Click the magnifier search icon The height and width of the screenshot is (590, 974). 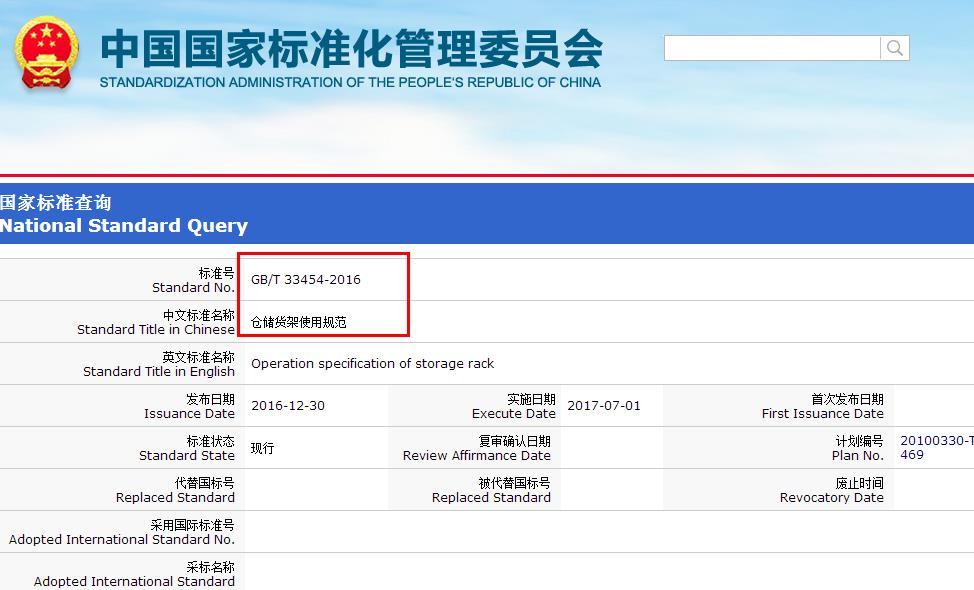[894, 48]
